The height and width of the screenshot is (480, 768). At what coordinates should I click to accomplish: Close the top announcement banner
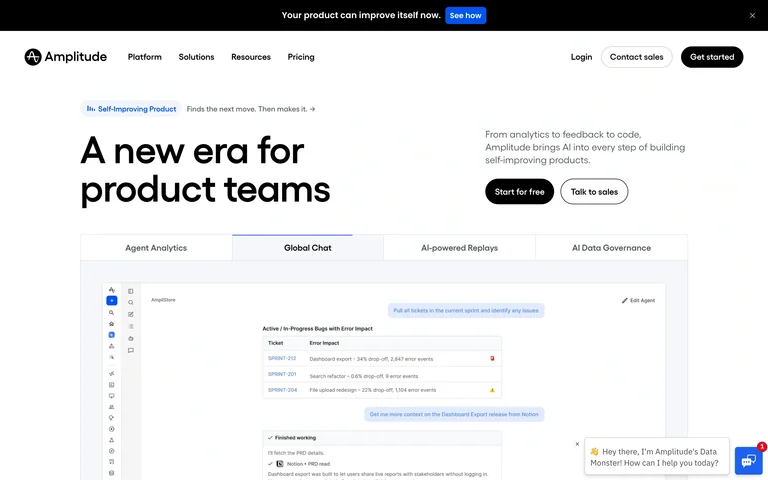[752, 16]
